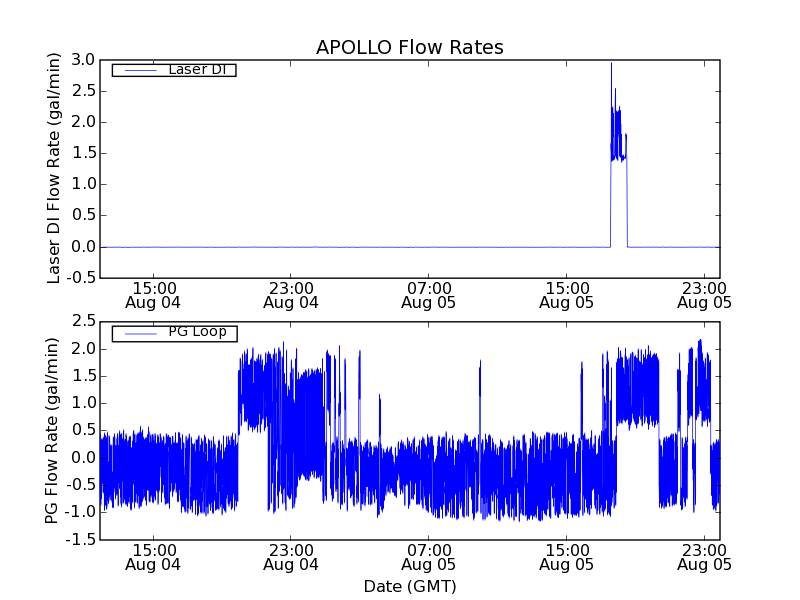The width and height of the screenshot is (800, 600).
Task: Click the 0.0 tick on Laser DI axis
Action: click(x=83, y=247)
